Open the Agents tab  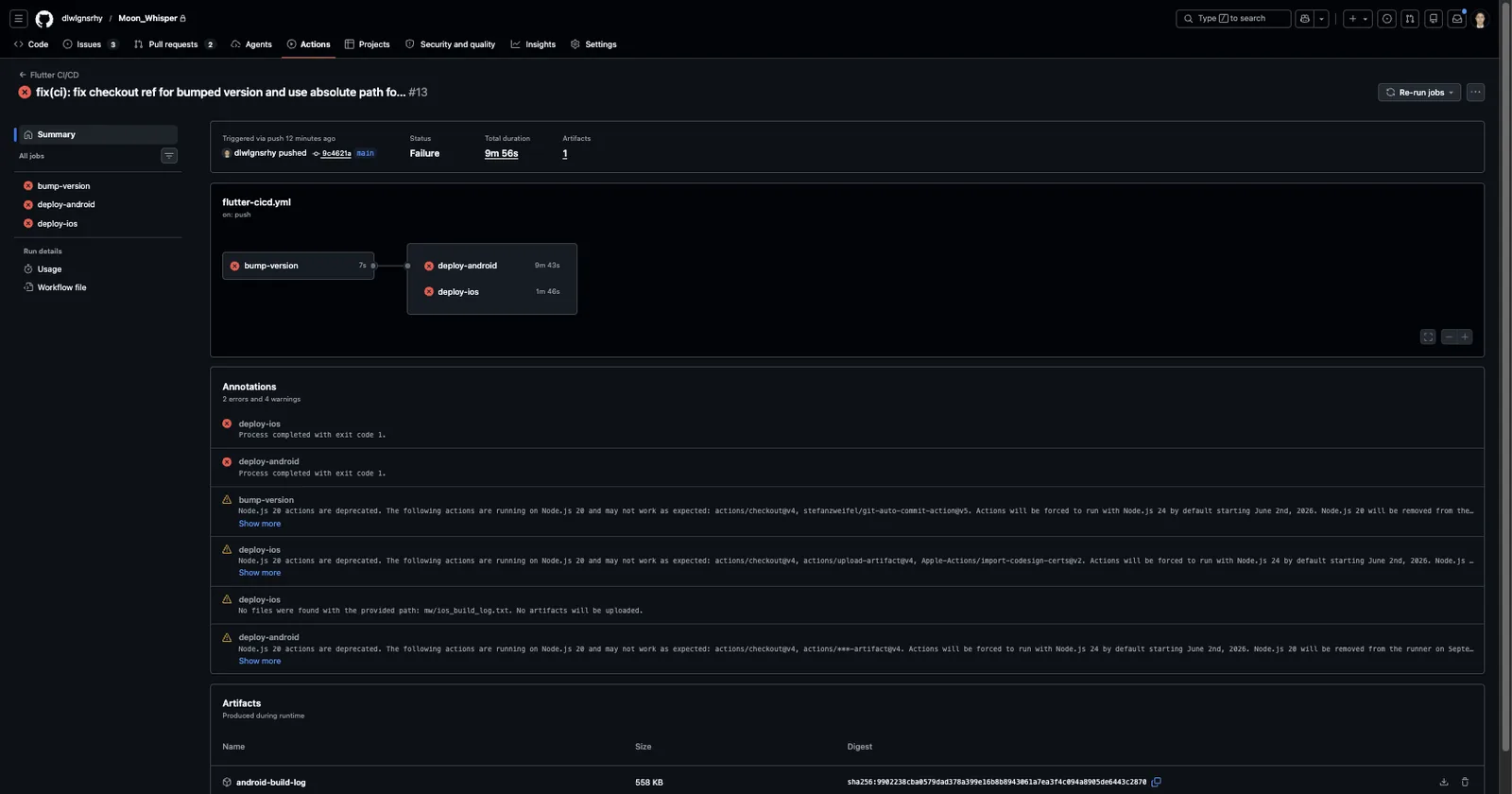pyautogui.click(x=251, y=44)
